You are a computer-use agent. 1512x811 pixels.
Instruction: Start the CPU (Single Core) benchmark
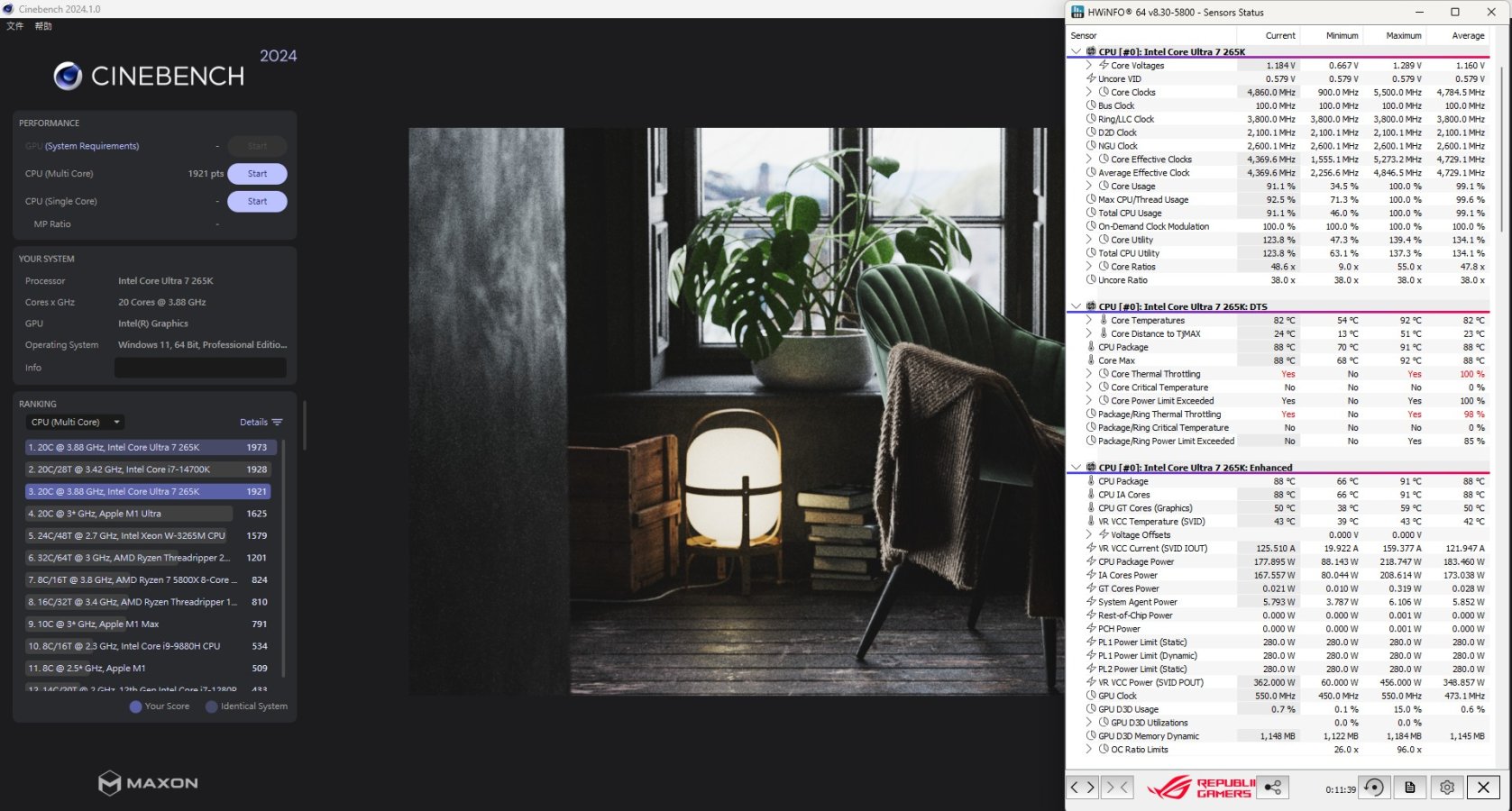click(257, 202)
